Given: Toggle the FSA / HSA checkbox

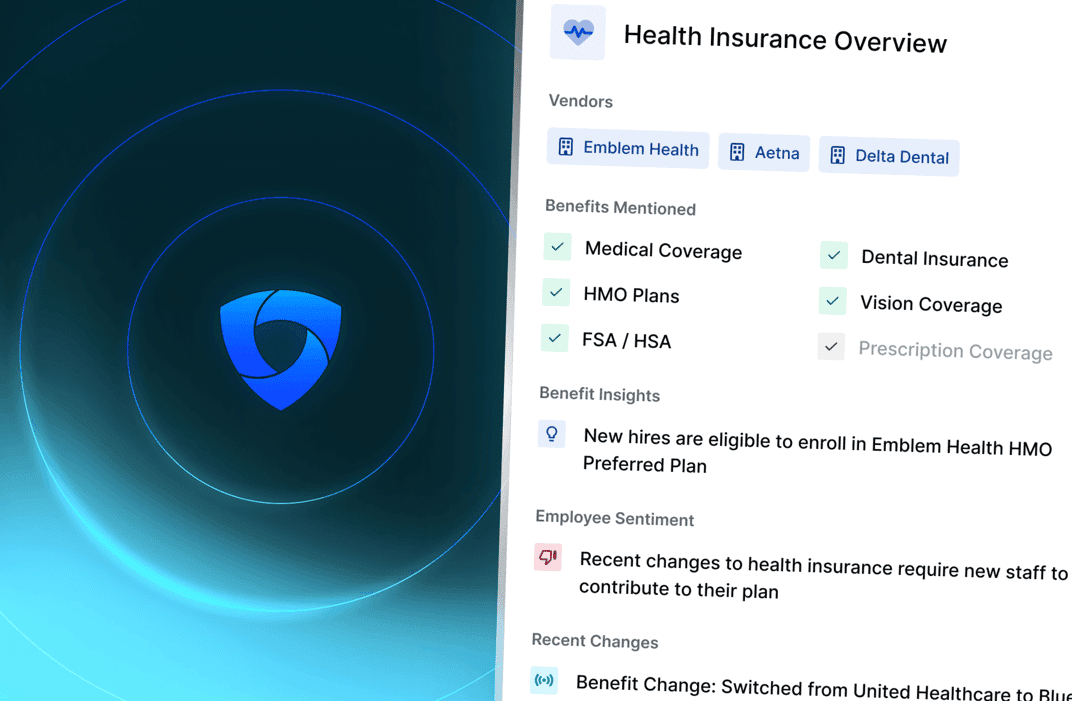Looking at the screenshot, I should pyautogui.click(x=554, y=338).
